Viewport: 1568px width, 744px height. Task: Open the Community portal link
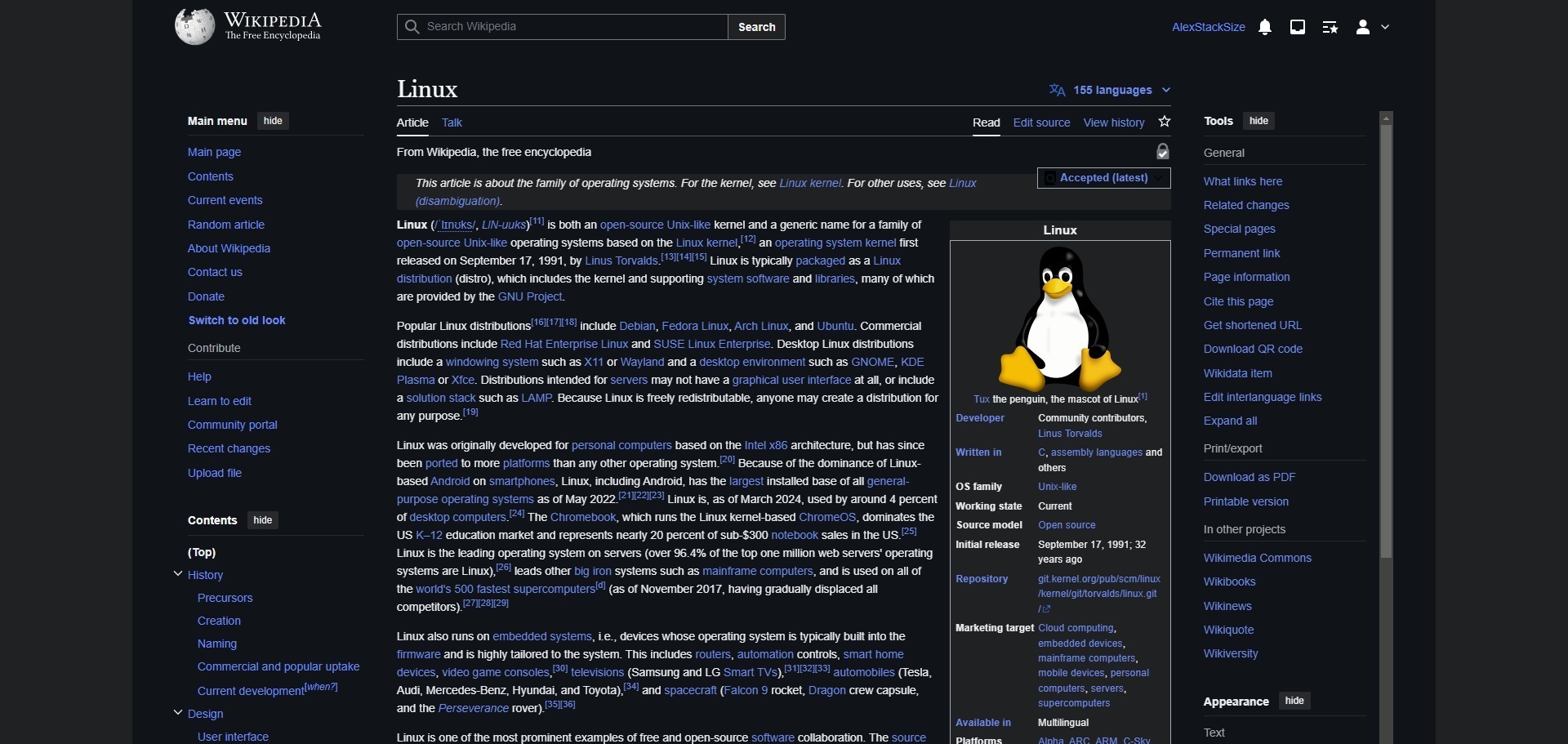click(x=233, y=425)
